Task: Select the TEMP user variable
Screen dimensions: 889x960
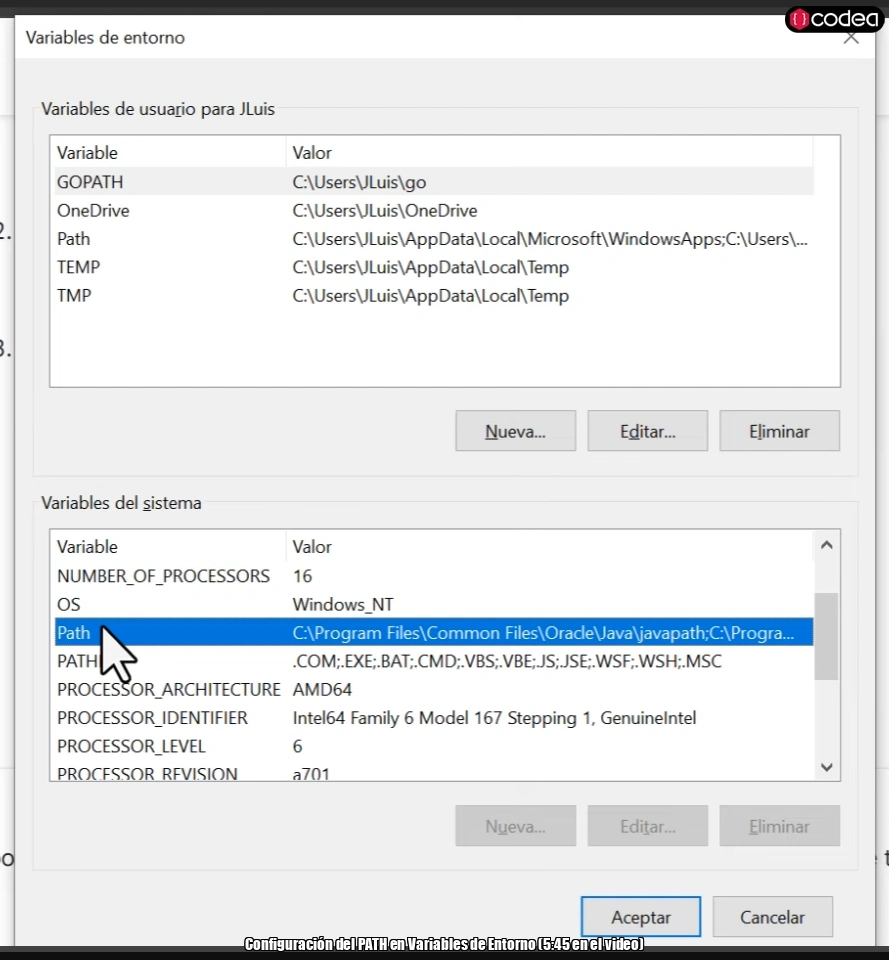Action: (150, 267)
